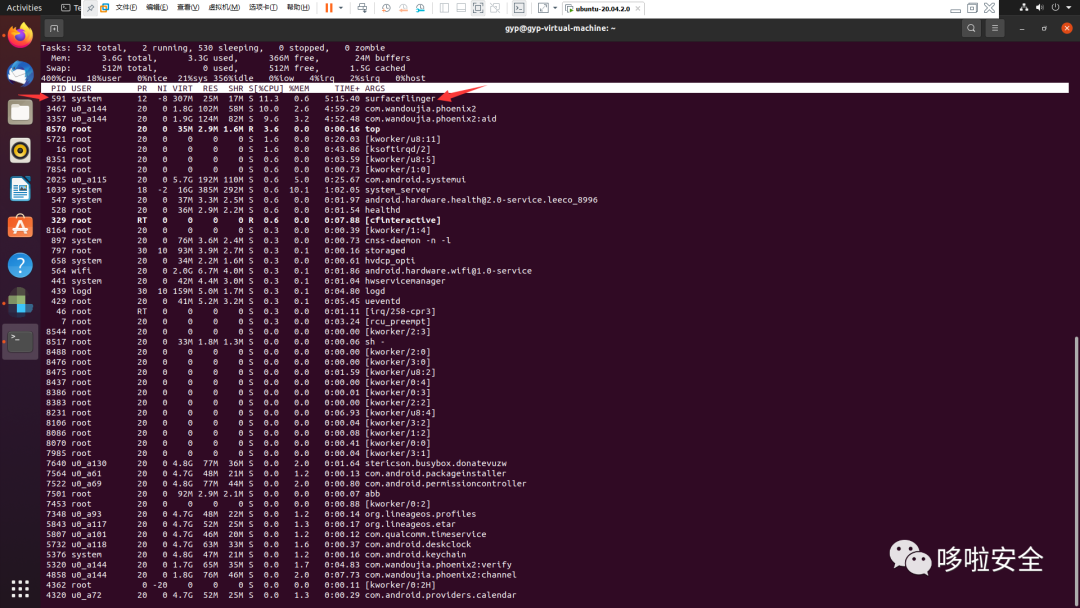
Task: Open the network status icon
Action: [x=1024, y=8]
